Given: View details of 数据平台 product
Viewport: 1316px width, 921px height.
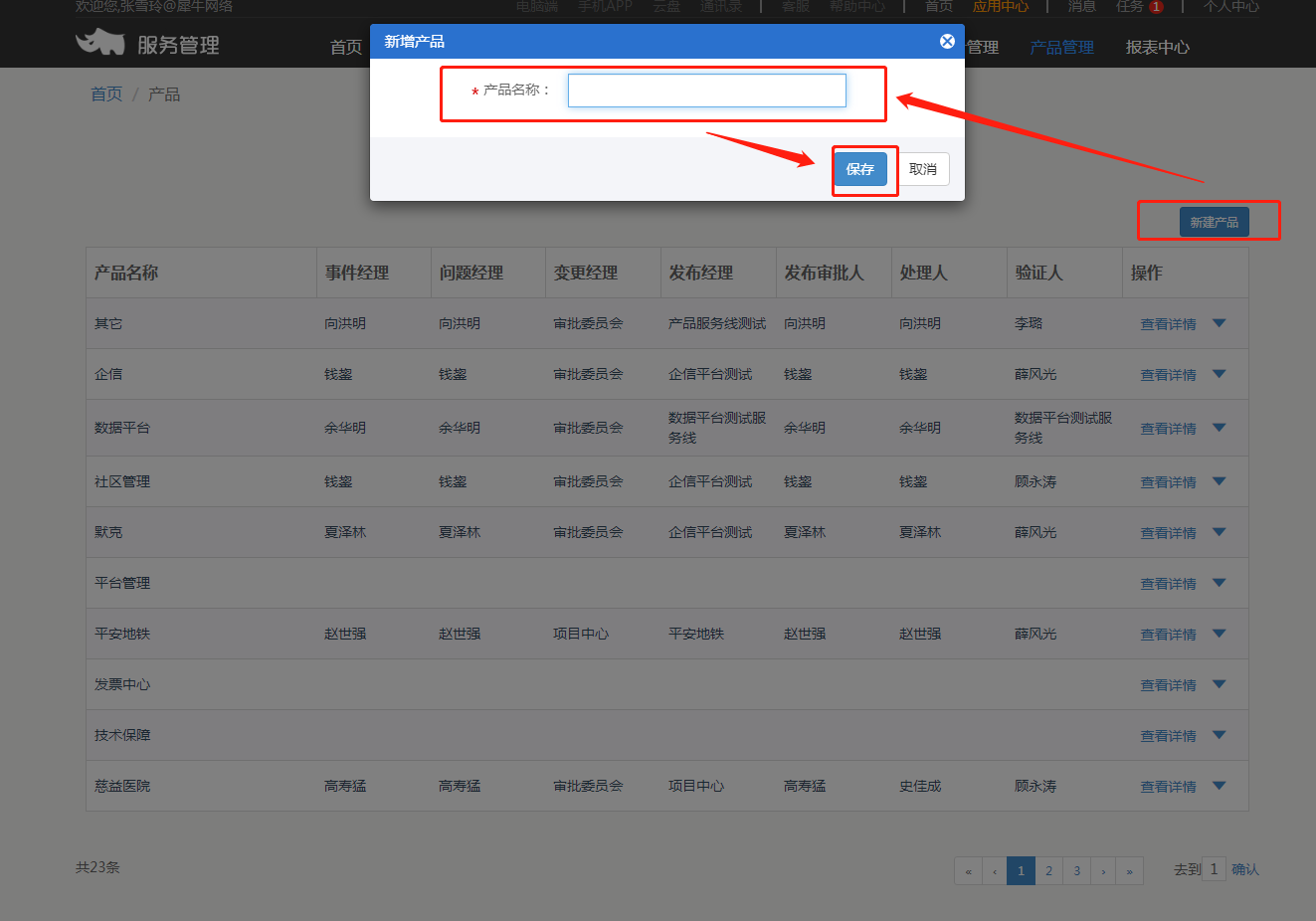Looking at the screenshot, I should (1168, 429).
